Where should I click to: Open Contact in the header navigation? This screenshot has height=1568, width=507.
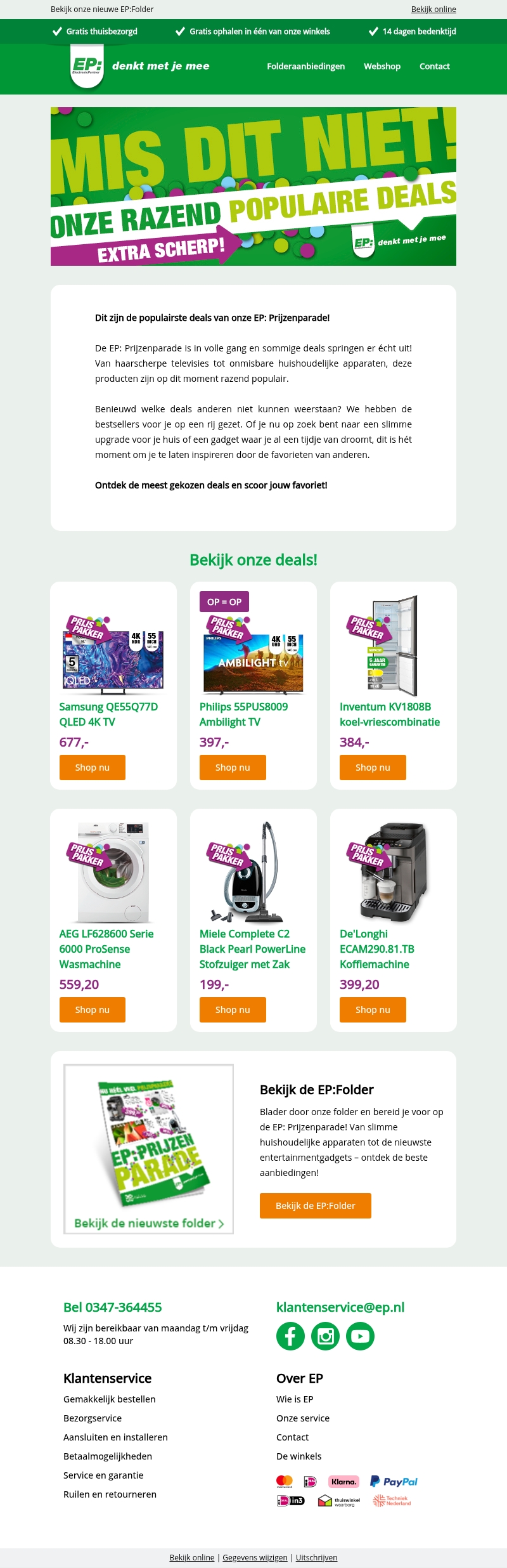pyautogui.click(x=435, y=66)
